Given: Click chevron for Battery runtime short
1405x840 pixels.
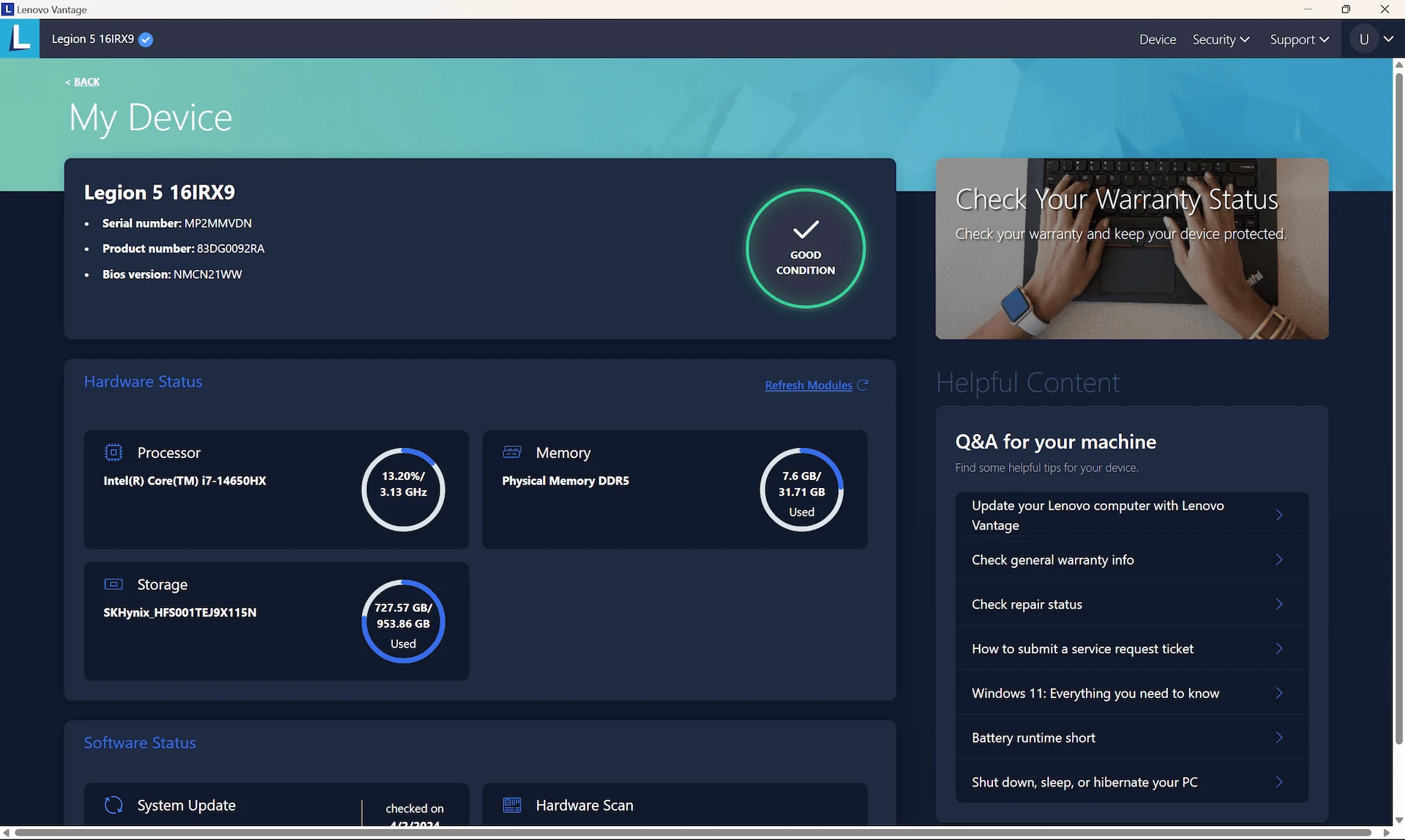Looking at the screenshot, I should pyautogui.click(x=1279, y=738).
